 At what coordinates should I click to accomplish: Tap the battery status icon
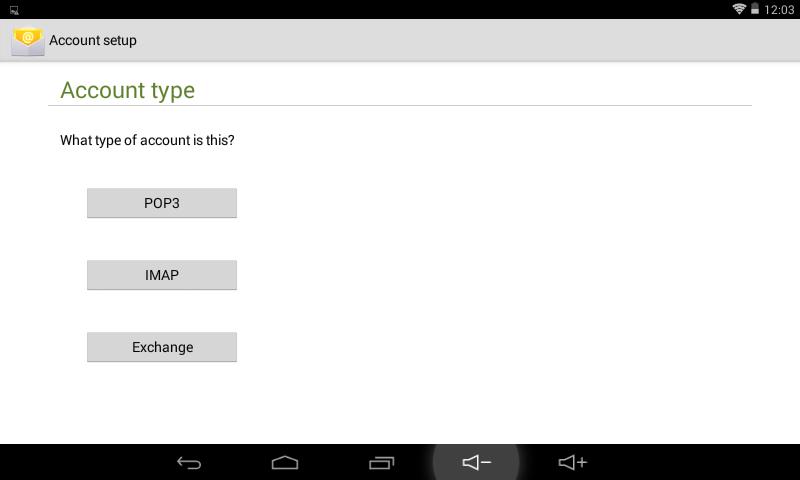pyautogui.click(x=755, y=9)
